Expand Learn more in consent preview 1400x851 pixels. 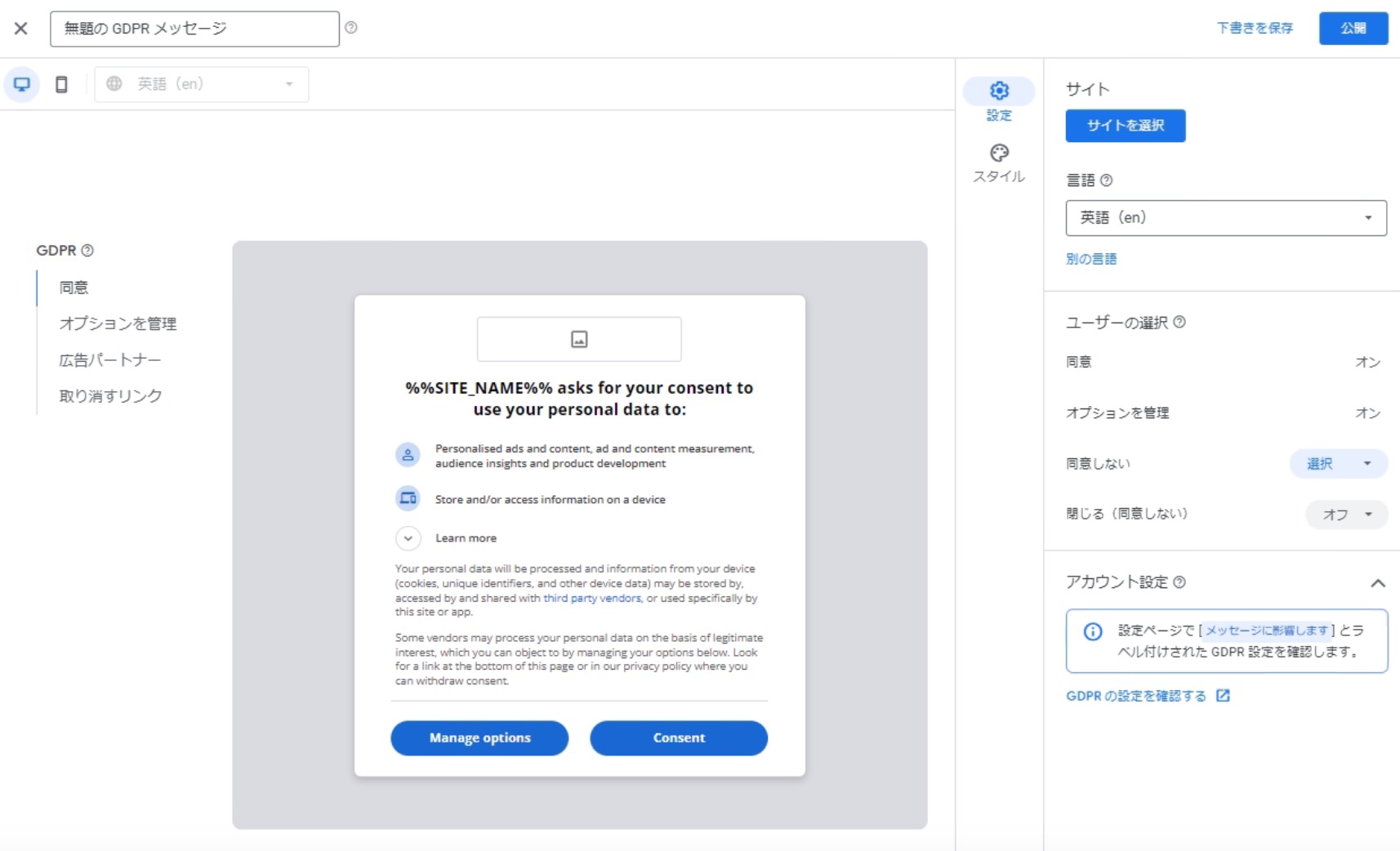[408, 538]
